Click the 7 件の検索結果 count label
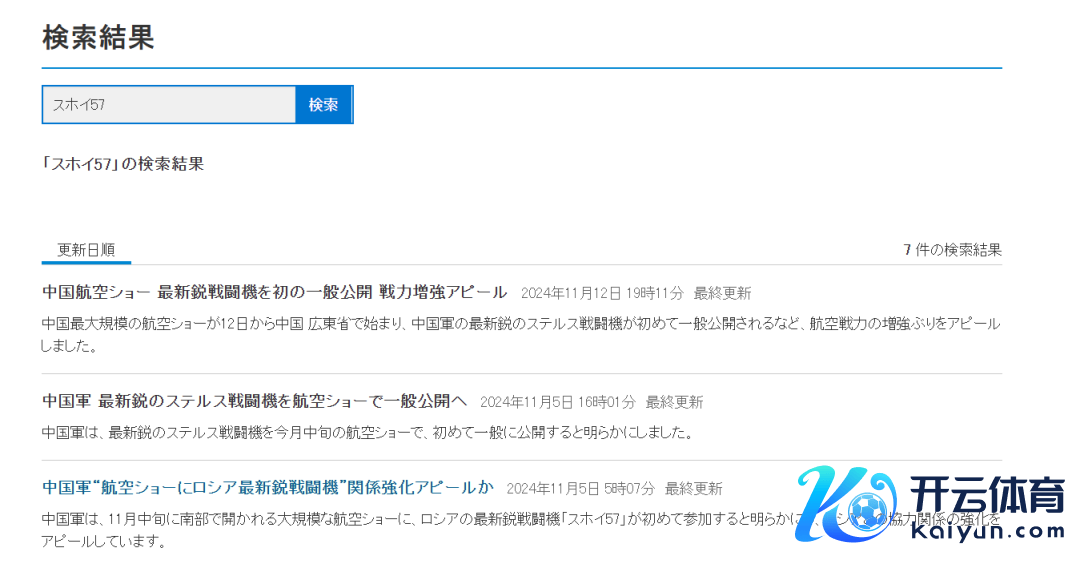This screenshot has width=1080, height=564. click(952, 250)
